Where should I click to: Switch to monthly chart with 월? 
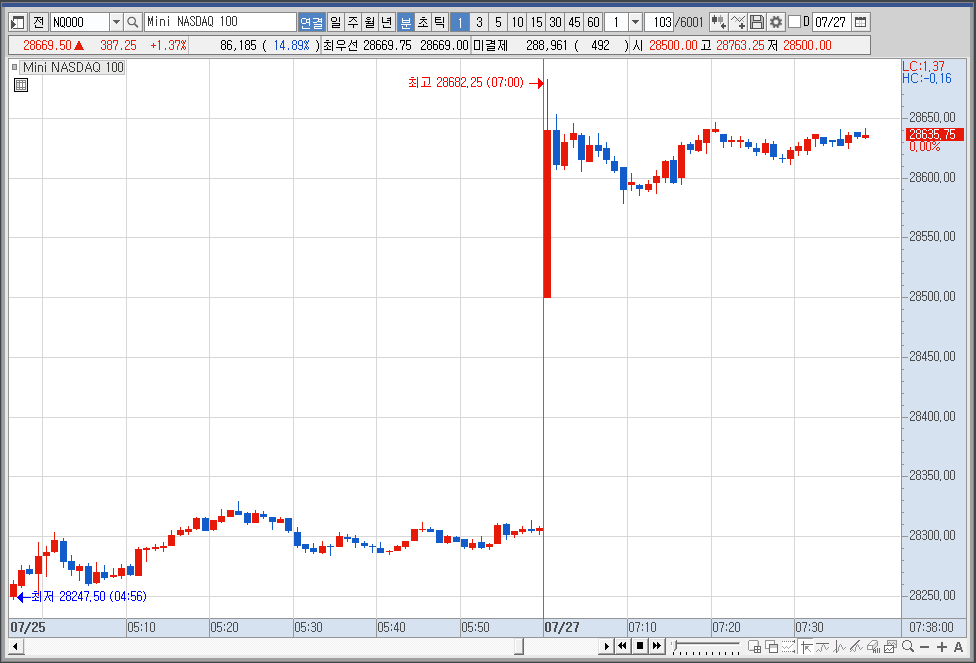pos(370,22)
